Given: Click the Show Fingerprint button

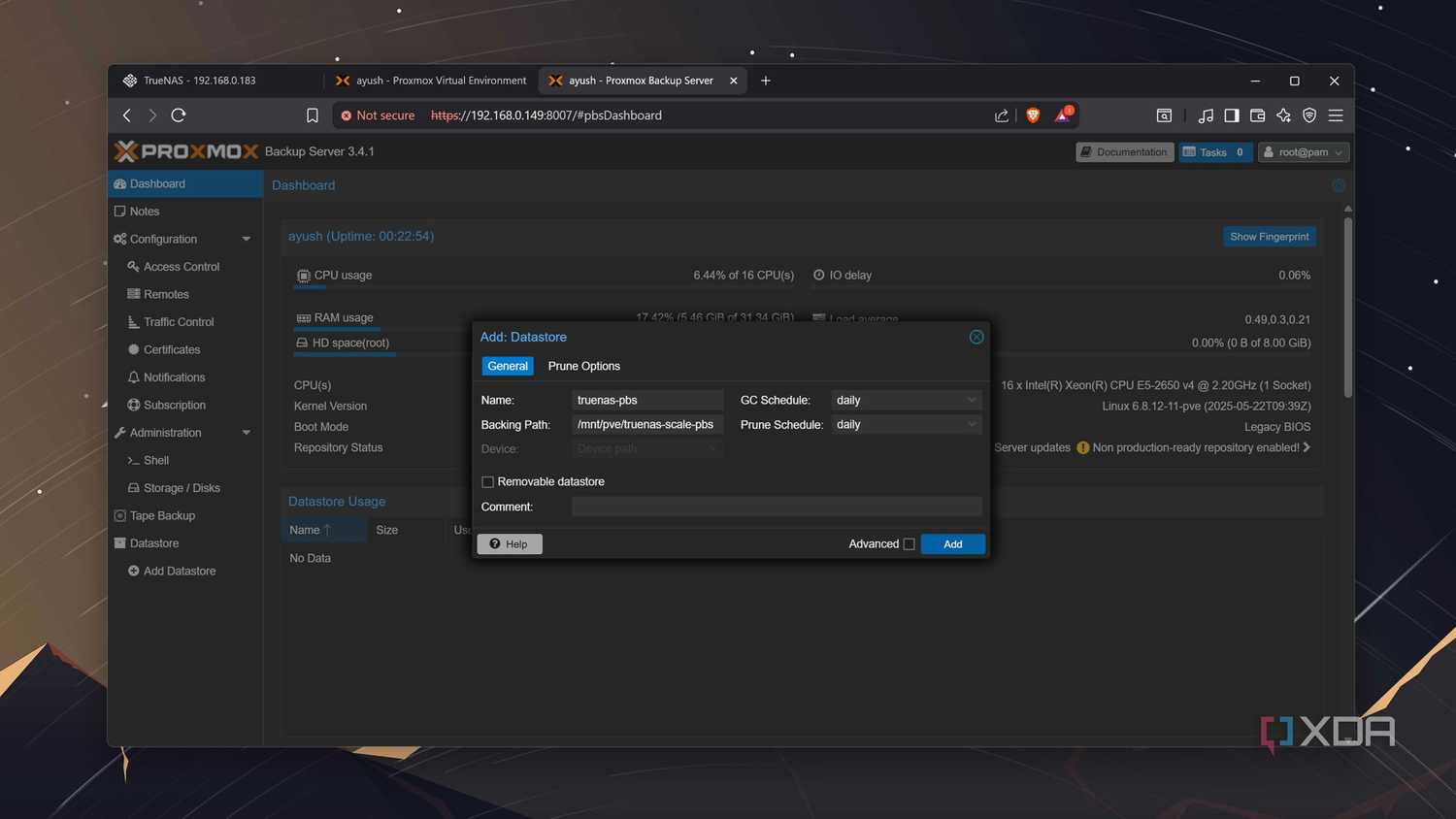Looking at the screenshot, I should tap(1269, 237).
